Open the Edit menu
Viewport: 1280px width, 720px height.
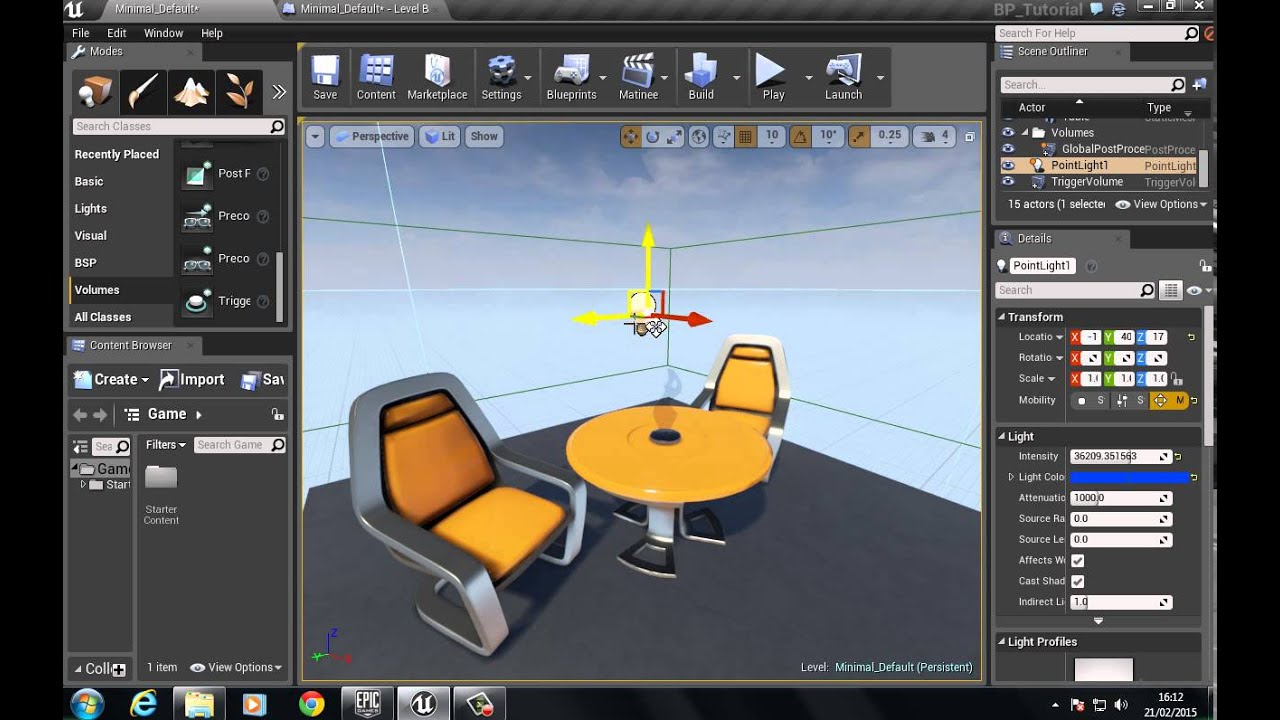click(117, 33)
